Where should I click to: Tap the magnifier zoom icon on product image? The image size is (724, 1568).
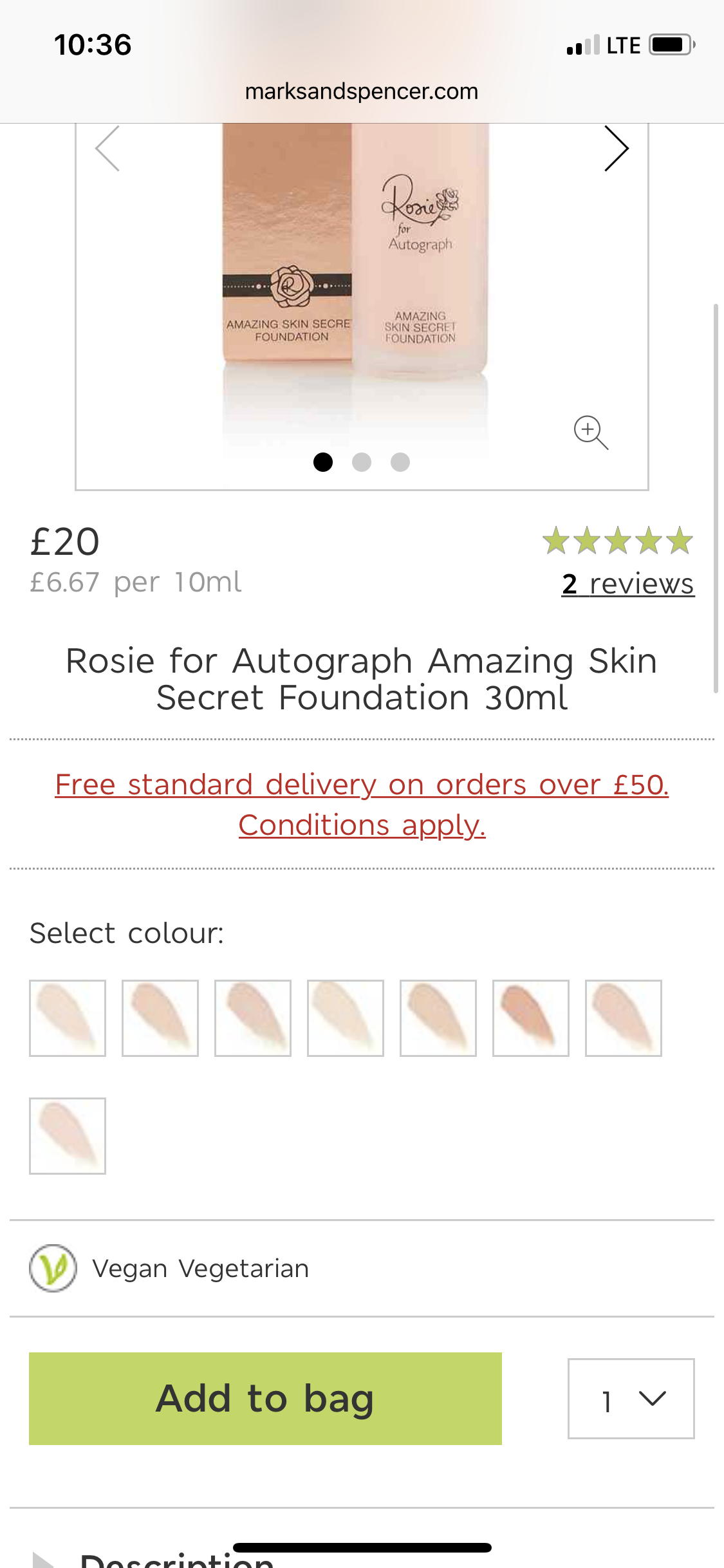591,432
